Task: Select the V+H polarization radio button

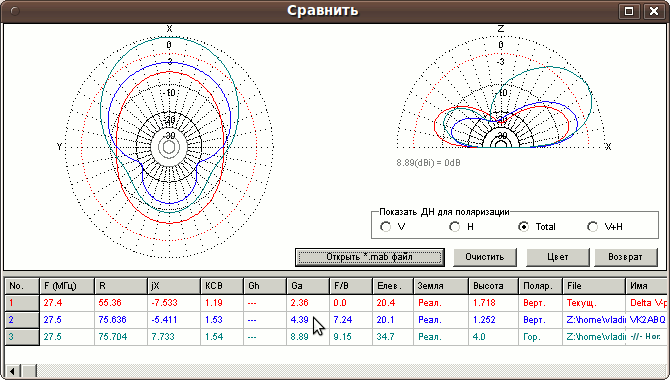Action: (x=593, y=227)
